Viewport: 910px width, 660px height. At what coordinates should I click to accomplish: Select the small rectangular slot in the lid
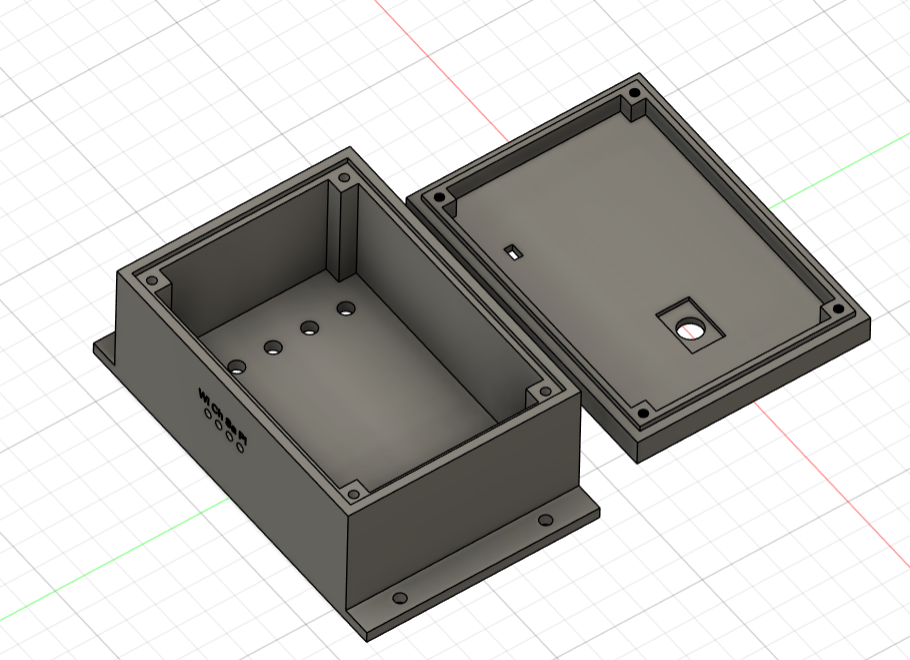[513, 253]
